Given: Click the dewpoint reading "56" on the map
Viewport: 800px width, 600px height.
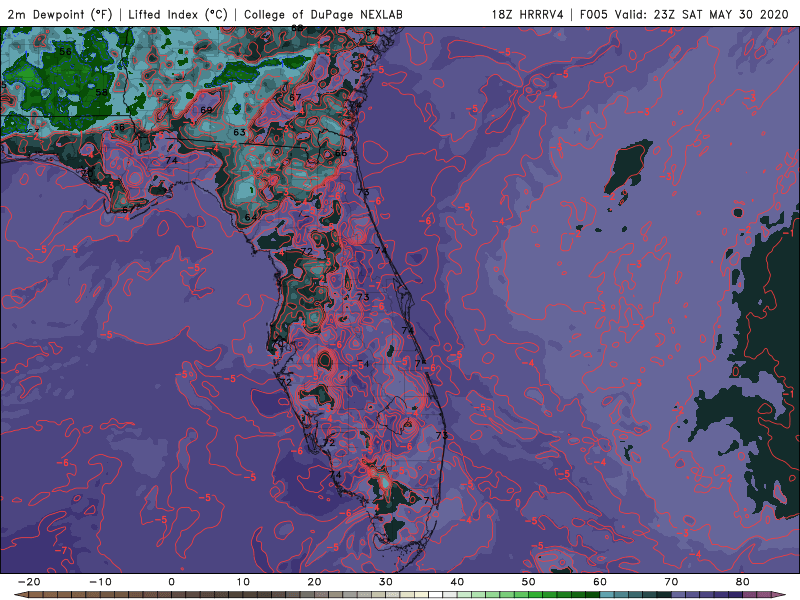Looking at the screenshot, I should [x=65, y=52].
